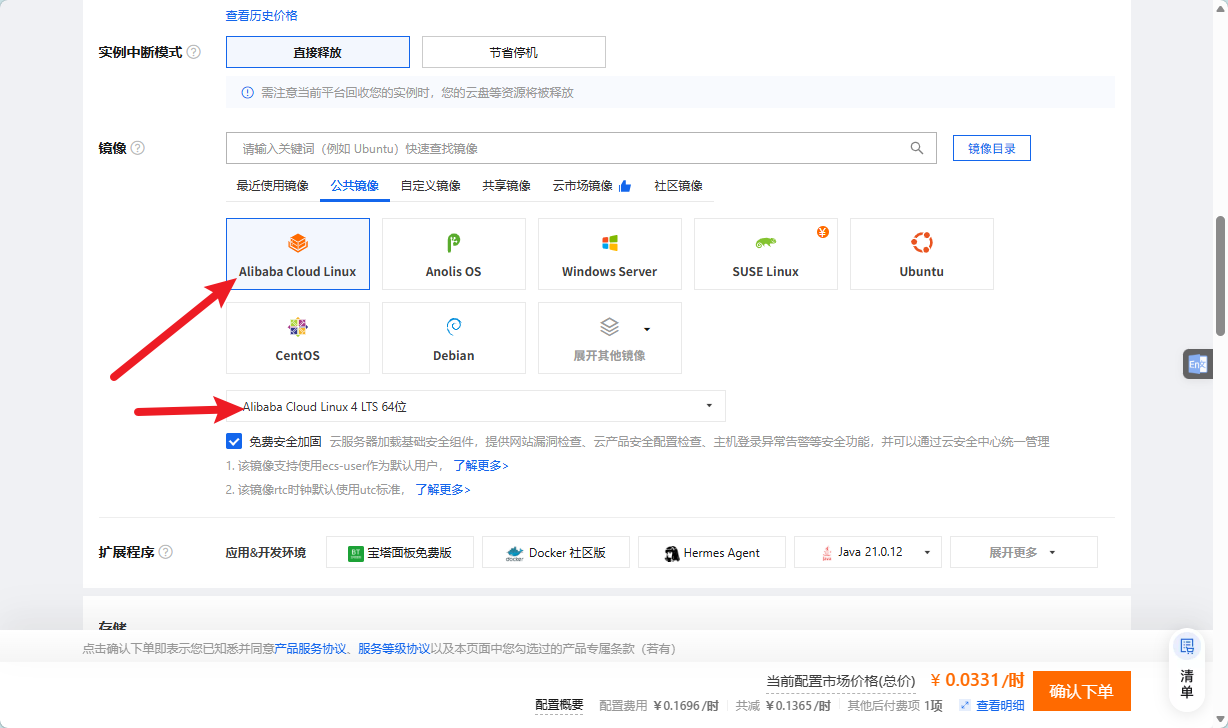Select the Hermes Agent extension

[x=712, y=552]
